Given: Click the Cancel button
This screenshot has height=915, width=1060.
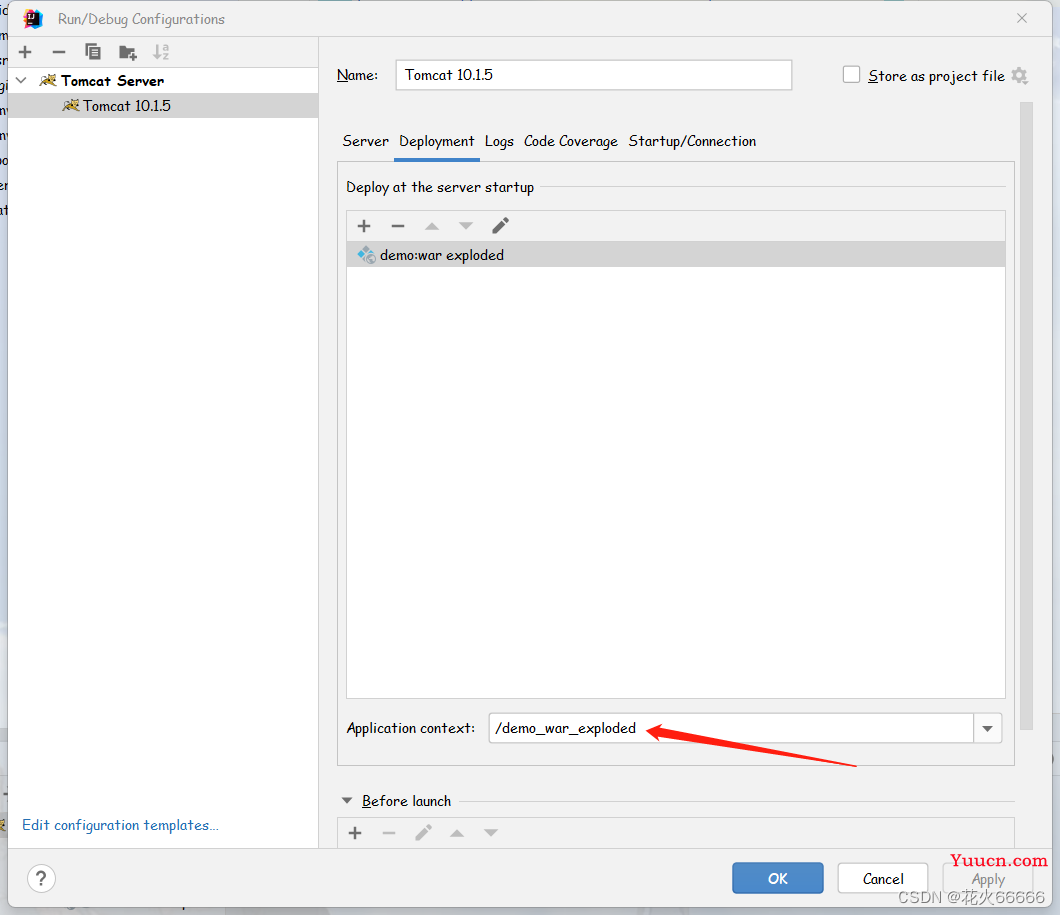Looking at the screenshot, I should tap(883, 879).
